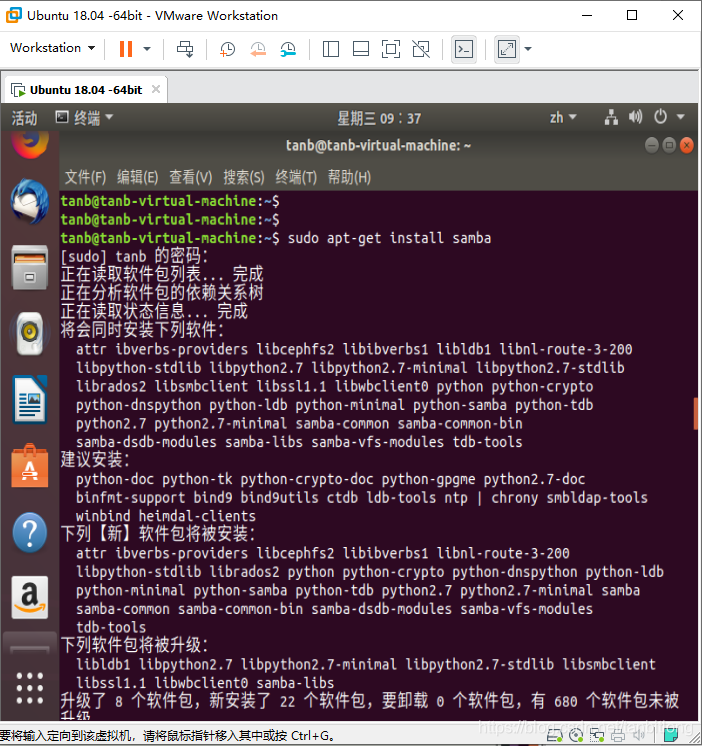This screenshot has width=702, height=746.
Task: Open the VMware console view icon
Action: [x=464, y=49]
